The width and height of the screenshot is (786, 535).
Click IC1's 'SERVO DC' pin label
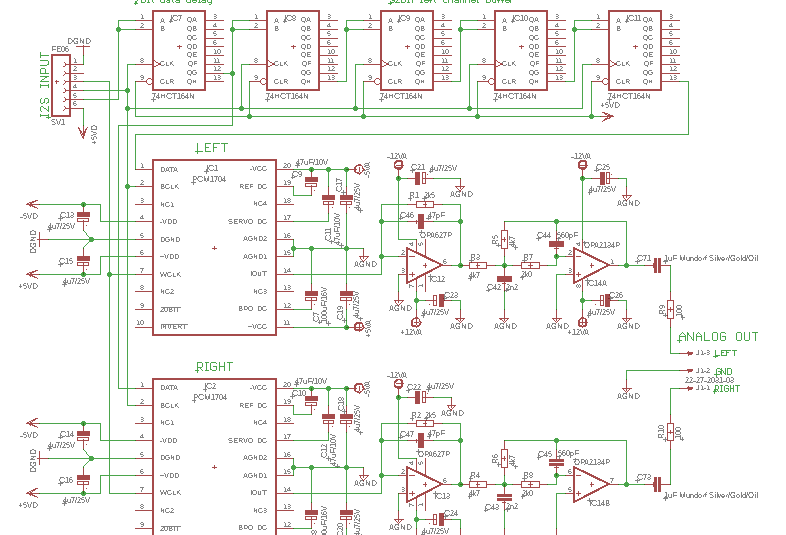point(248,222)
